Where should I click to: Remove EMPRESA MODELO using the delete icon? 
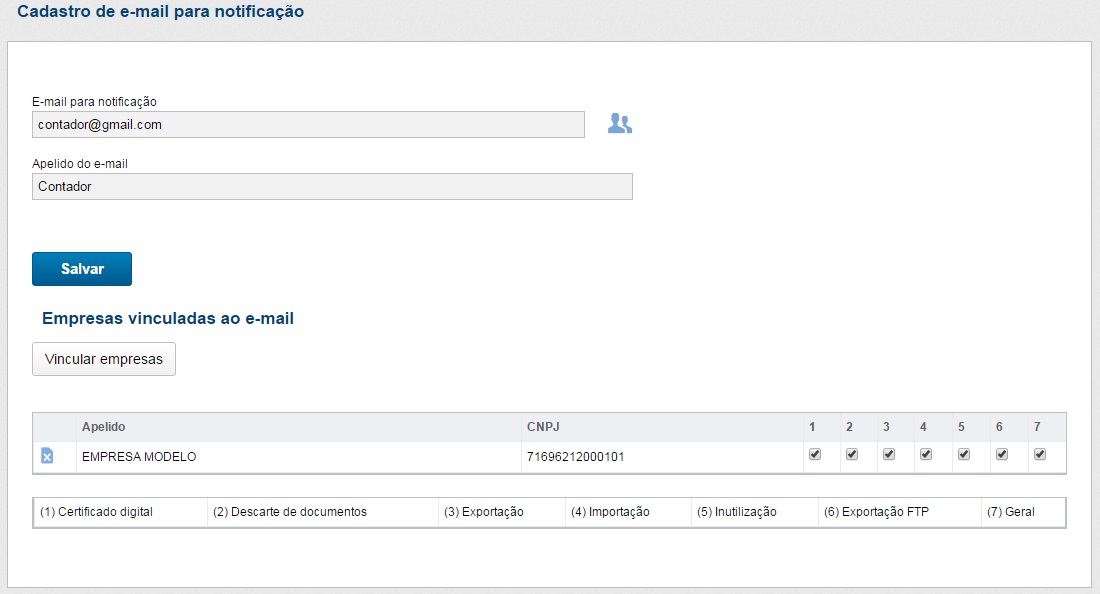pyautogui.click(x=47, y=456)
